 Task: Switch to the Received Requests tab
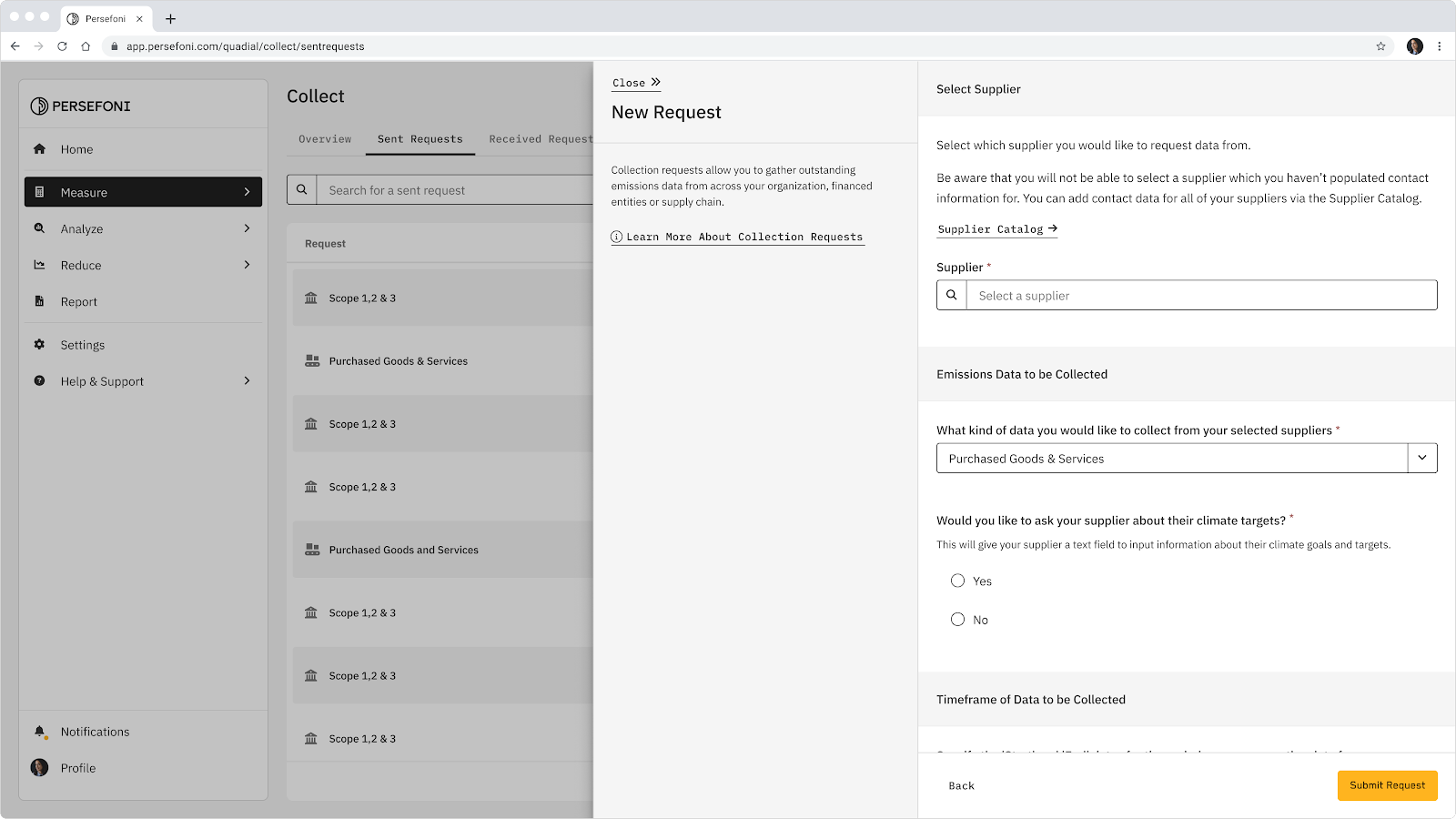click(x=541, y=139)
